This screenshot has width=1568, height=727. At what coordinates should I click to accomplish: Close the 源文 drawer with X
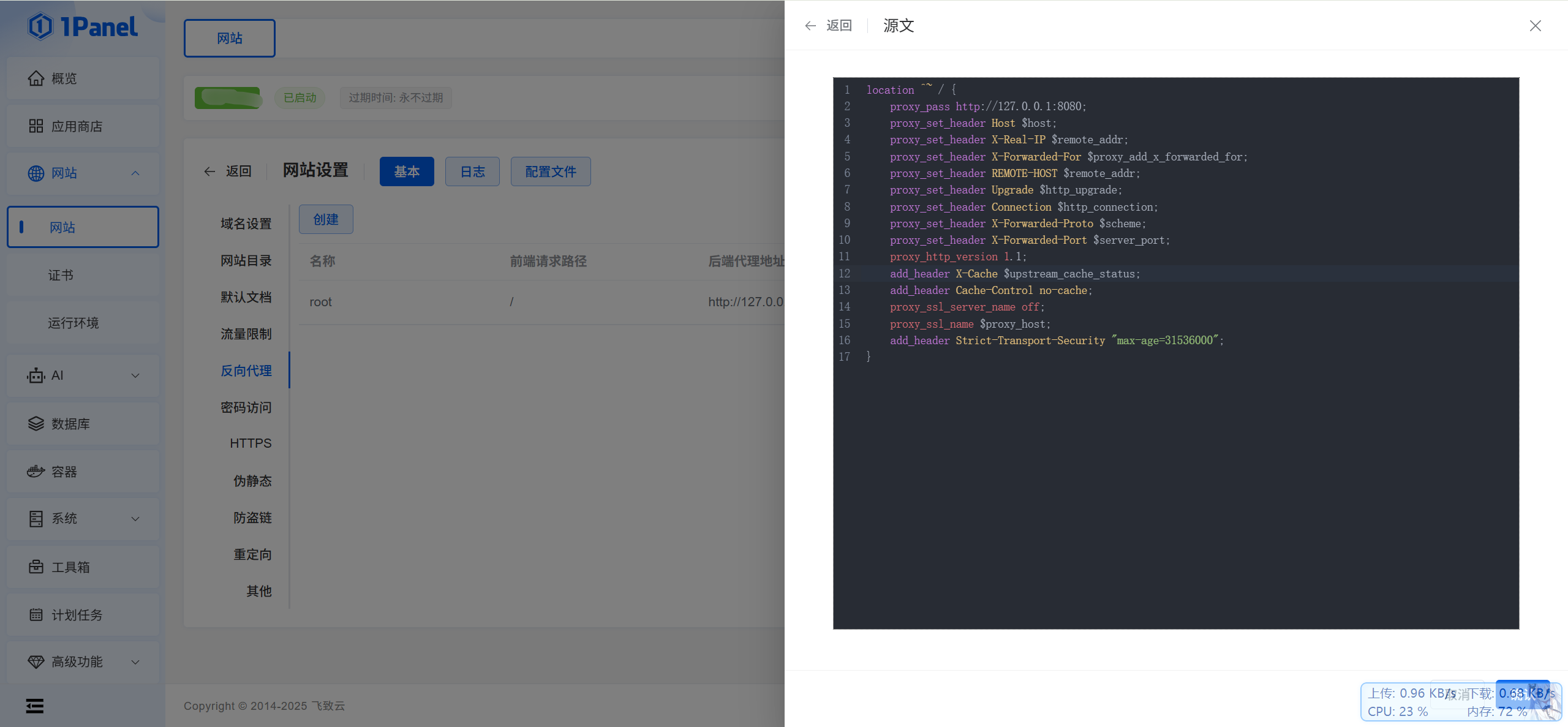(x=1536, y=26)
